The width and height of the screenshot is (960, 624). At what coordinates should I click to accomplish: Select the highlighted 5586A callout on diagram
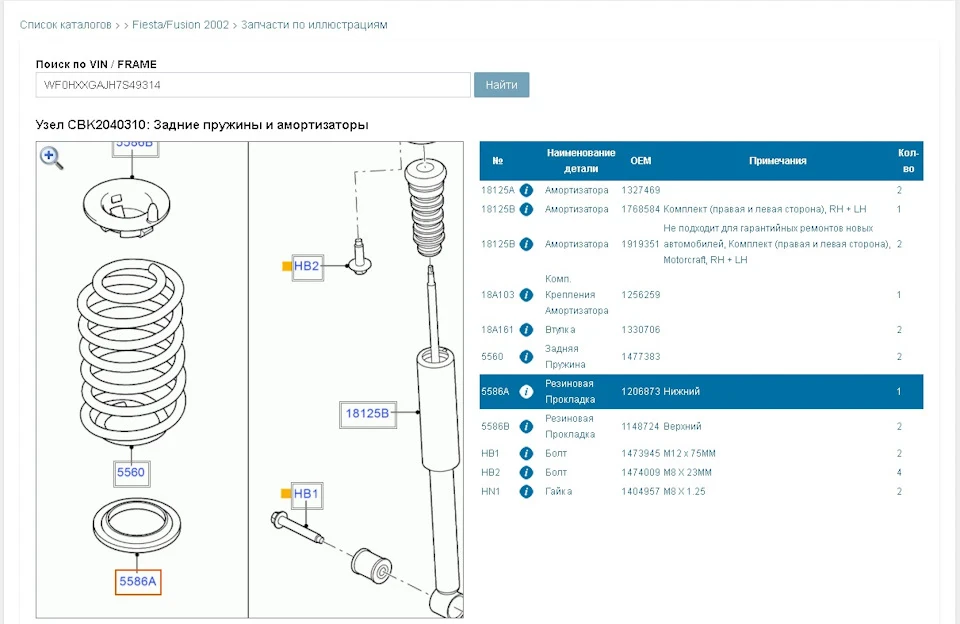[138, 582]
